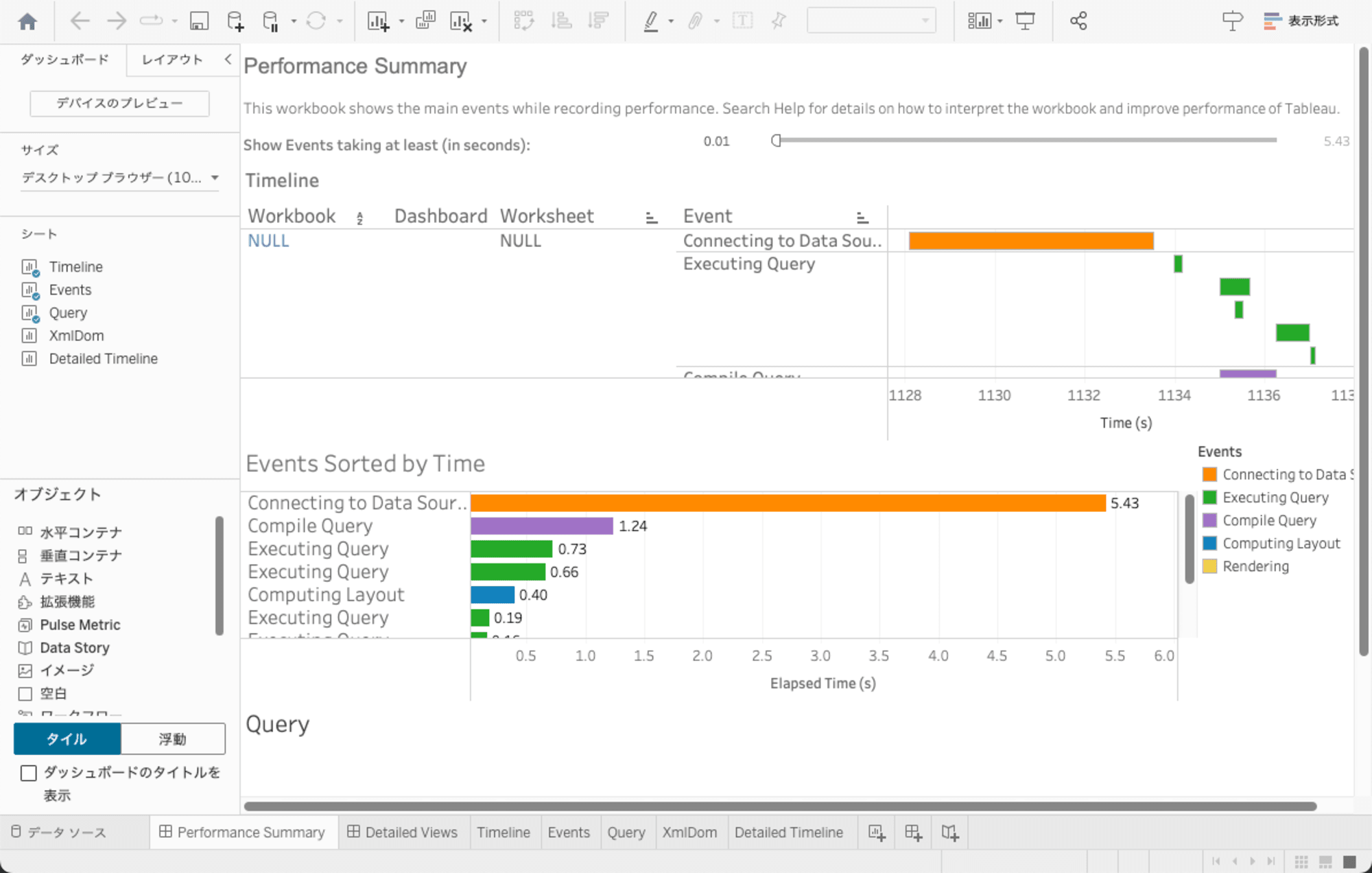Image resolution: width=1372 pixels, height=873 pixels.
Task: Insert a new worksheet toolbar icon
Action: [378, 21]
